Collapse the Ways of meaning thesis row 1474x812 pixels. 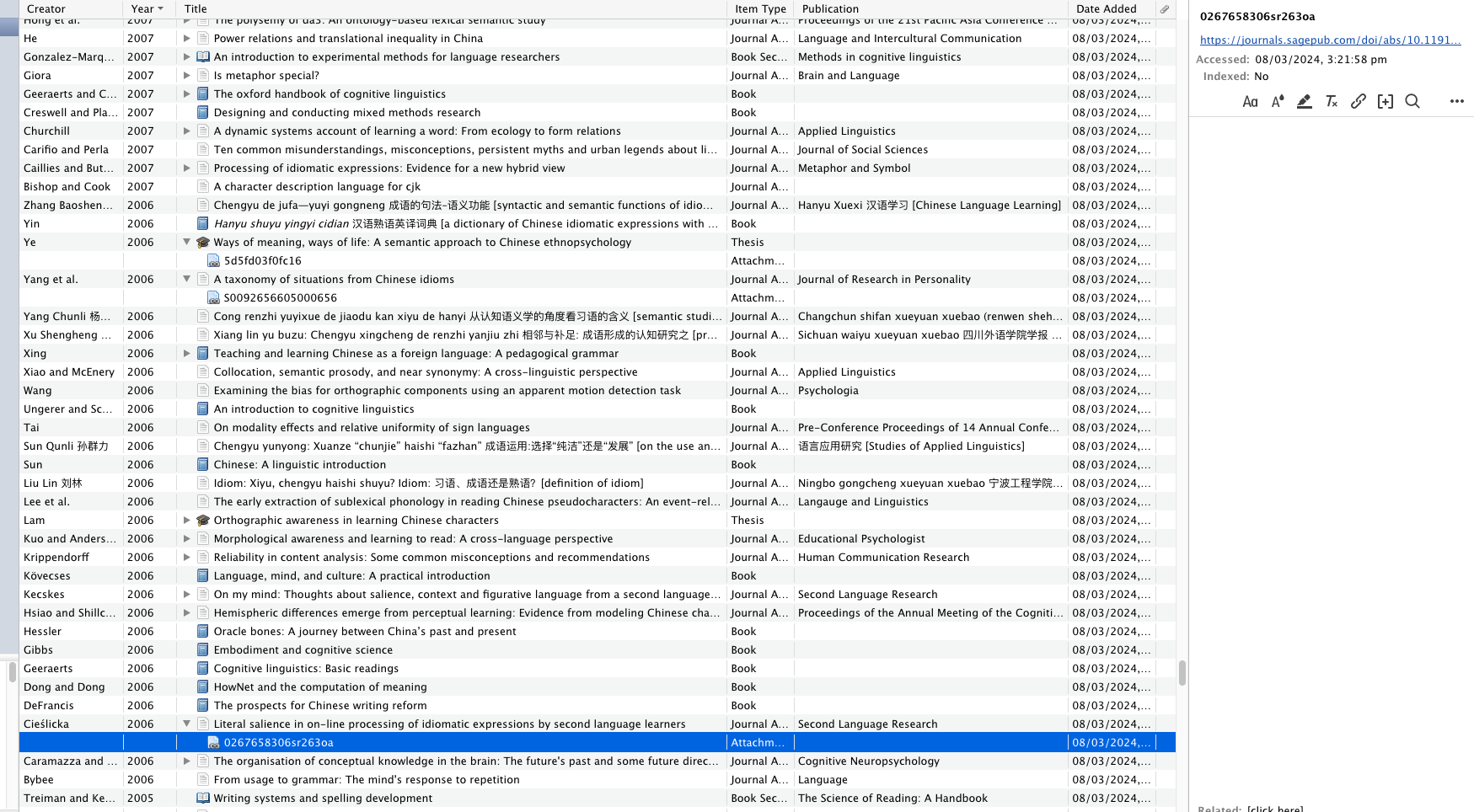[x=187, y=243]
